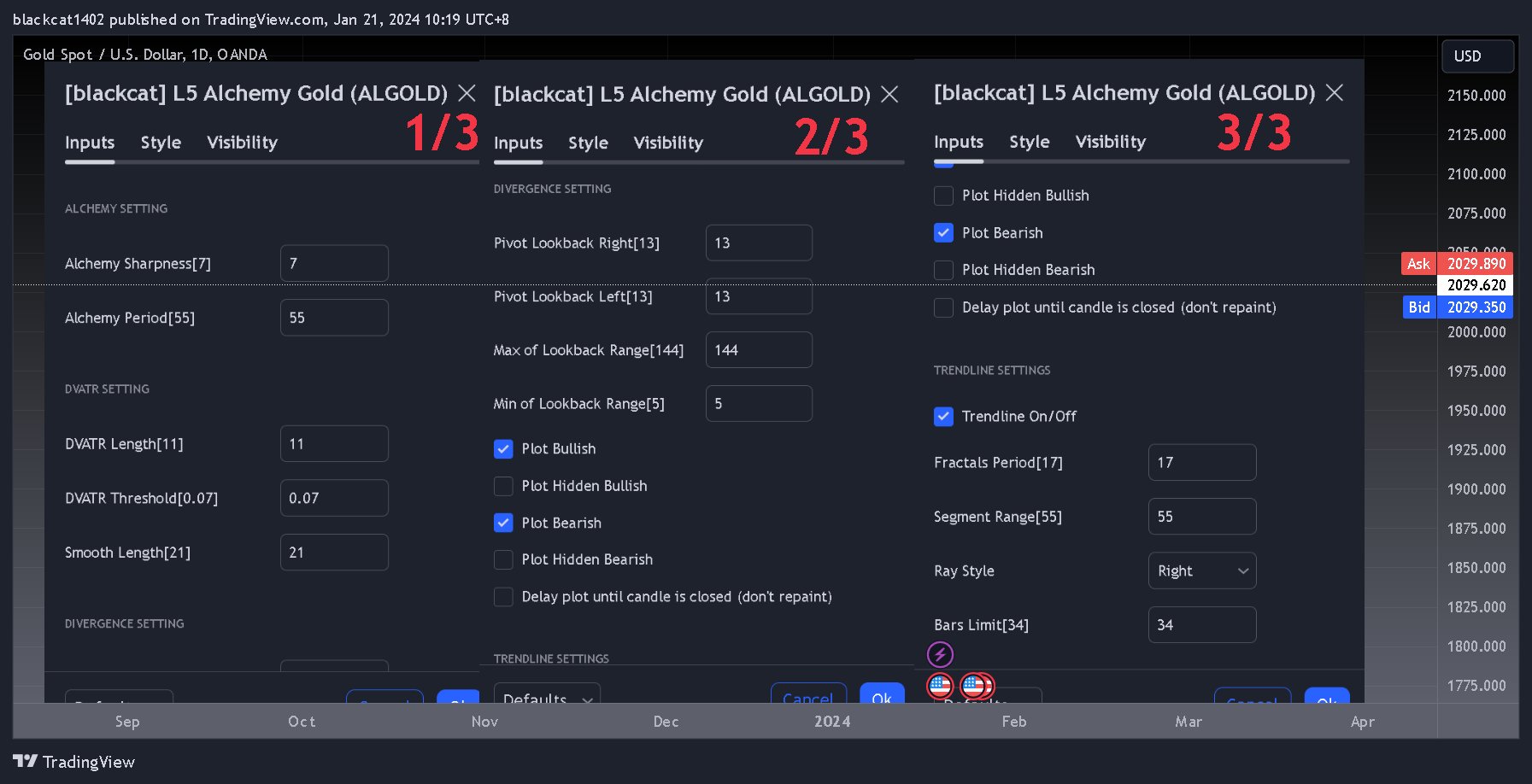Click the Pivot Lookback Right input field

click(x=759, y=243)
